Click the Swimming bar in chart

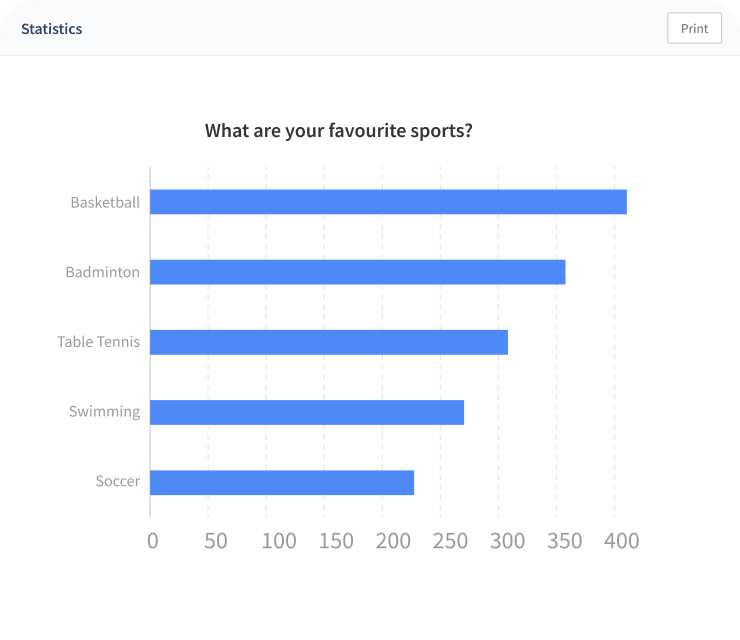tap(307, 413)
